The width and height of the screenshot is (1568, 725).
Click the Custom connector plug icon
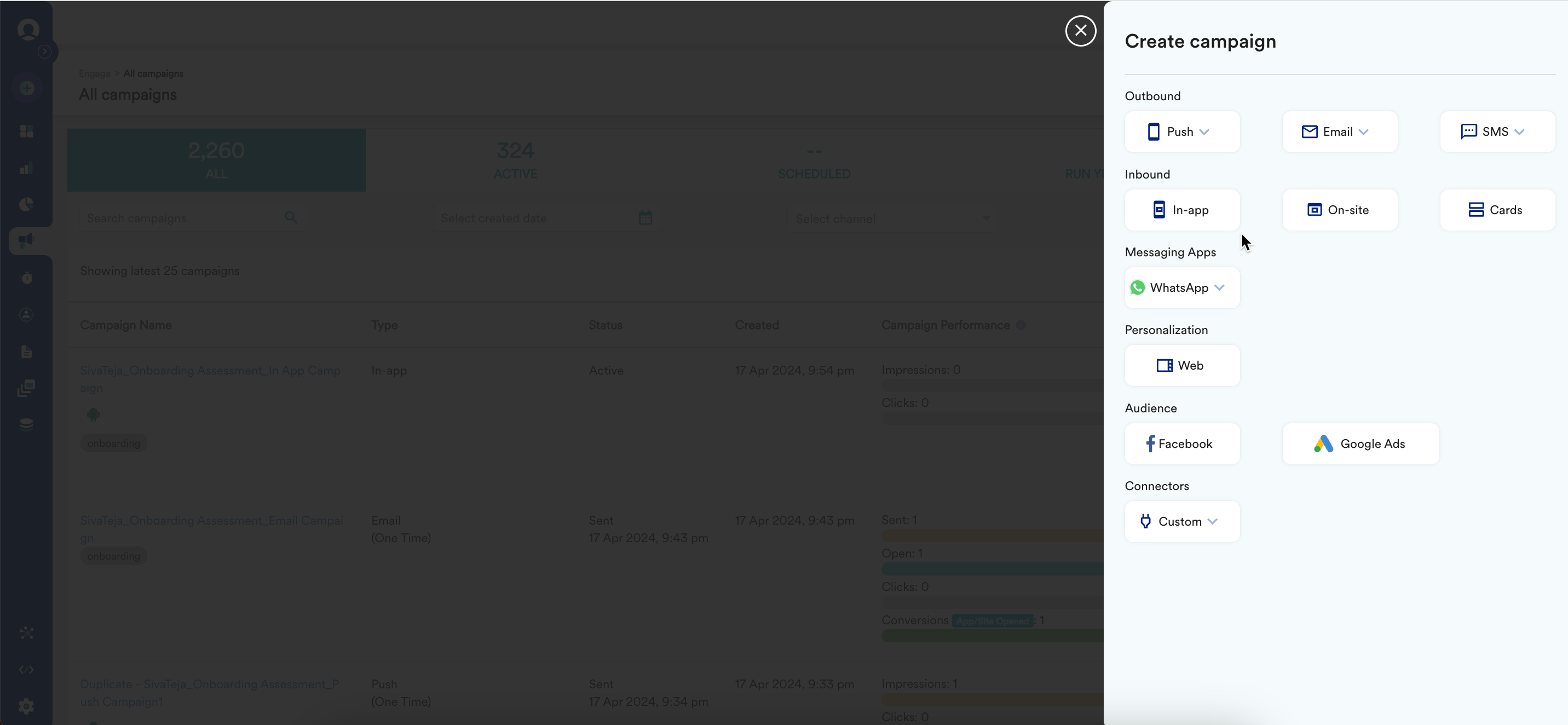point(1145,522)
